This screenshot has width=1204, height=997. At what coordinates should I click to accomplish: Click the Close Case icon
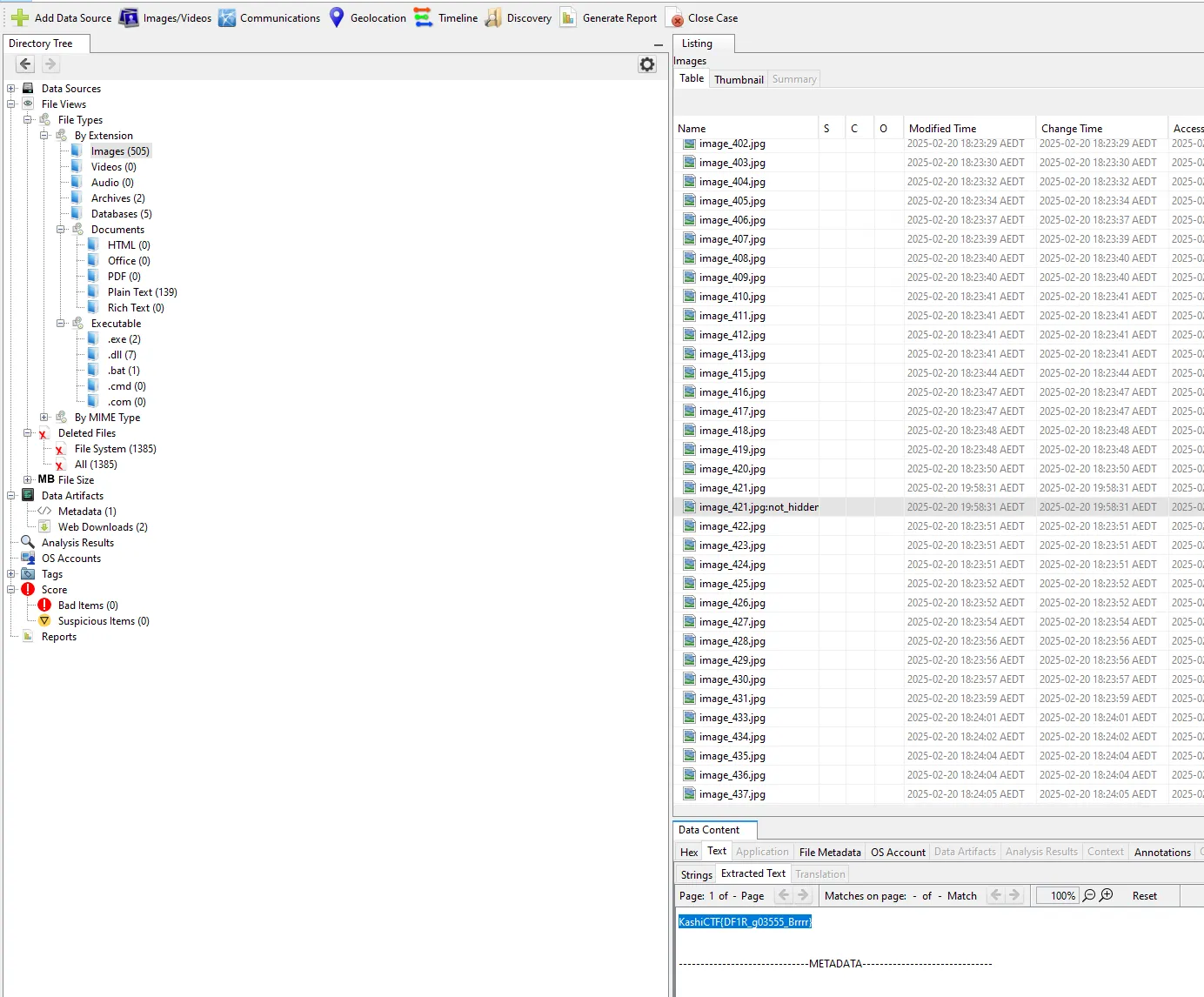click(x=674, y=17)
